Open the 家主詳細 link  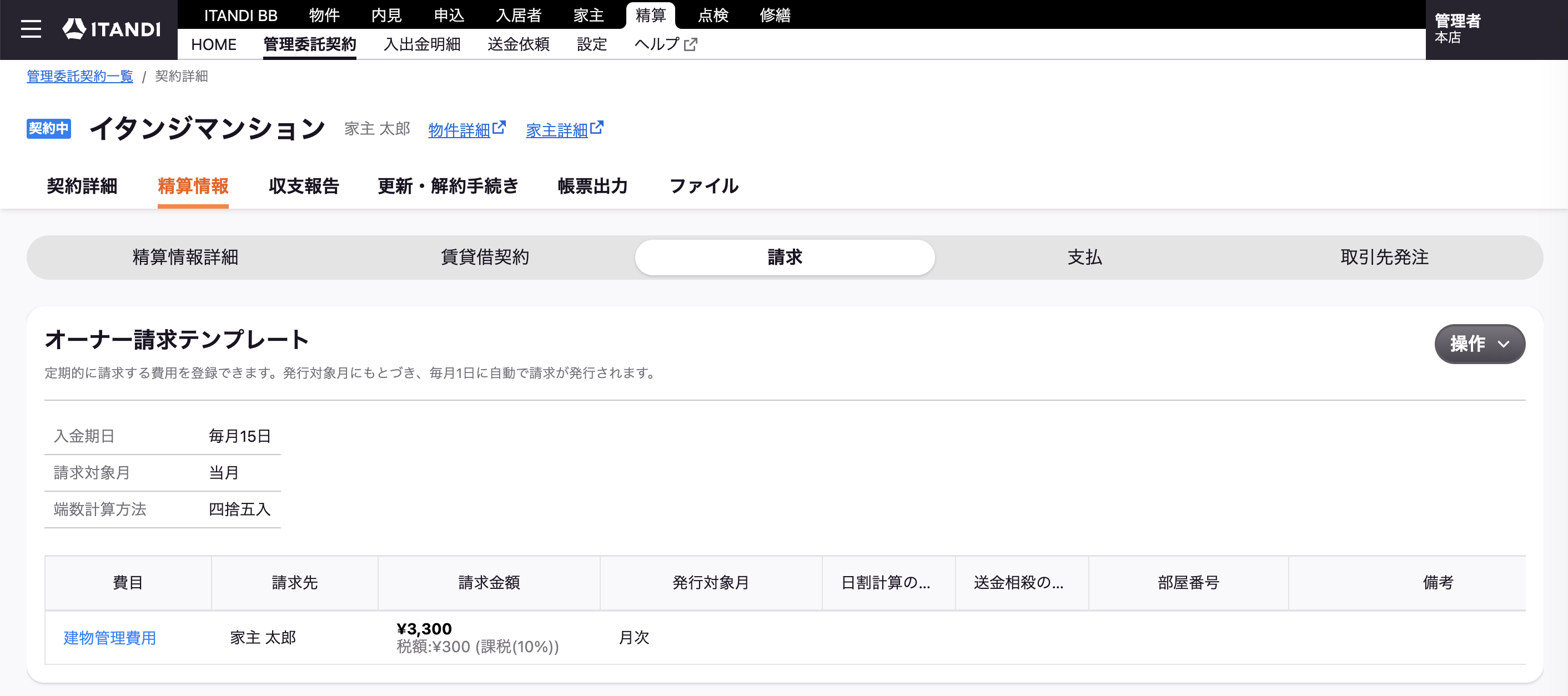(x=556, y=129)
